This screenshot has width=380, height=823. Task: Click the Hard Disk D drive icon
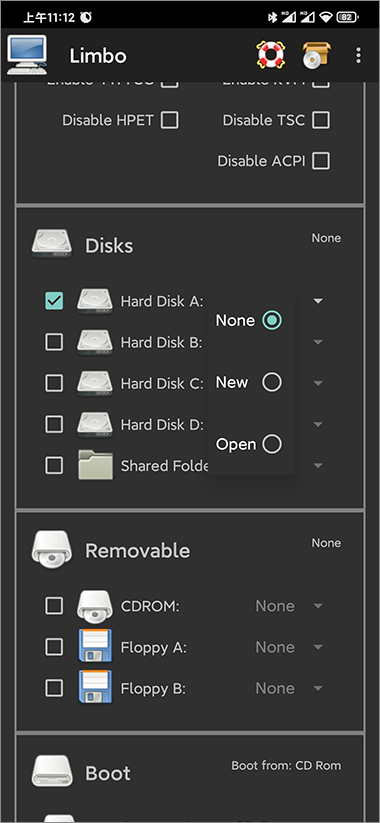[x=95, y=424]
